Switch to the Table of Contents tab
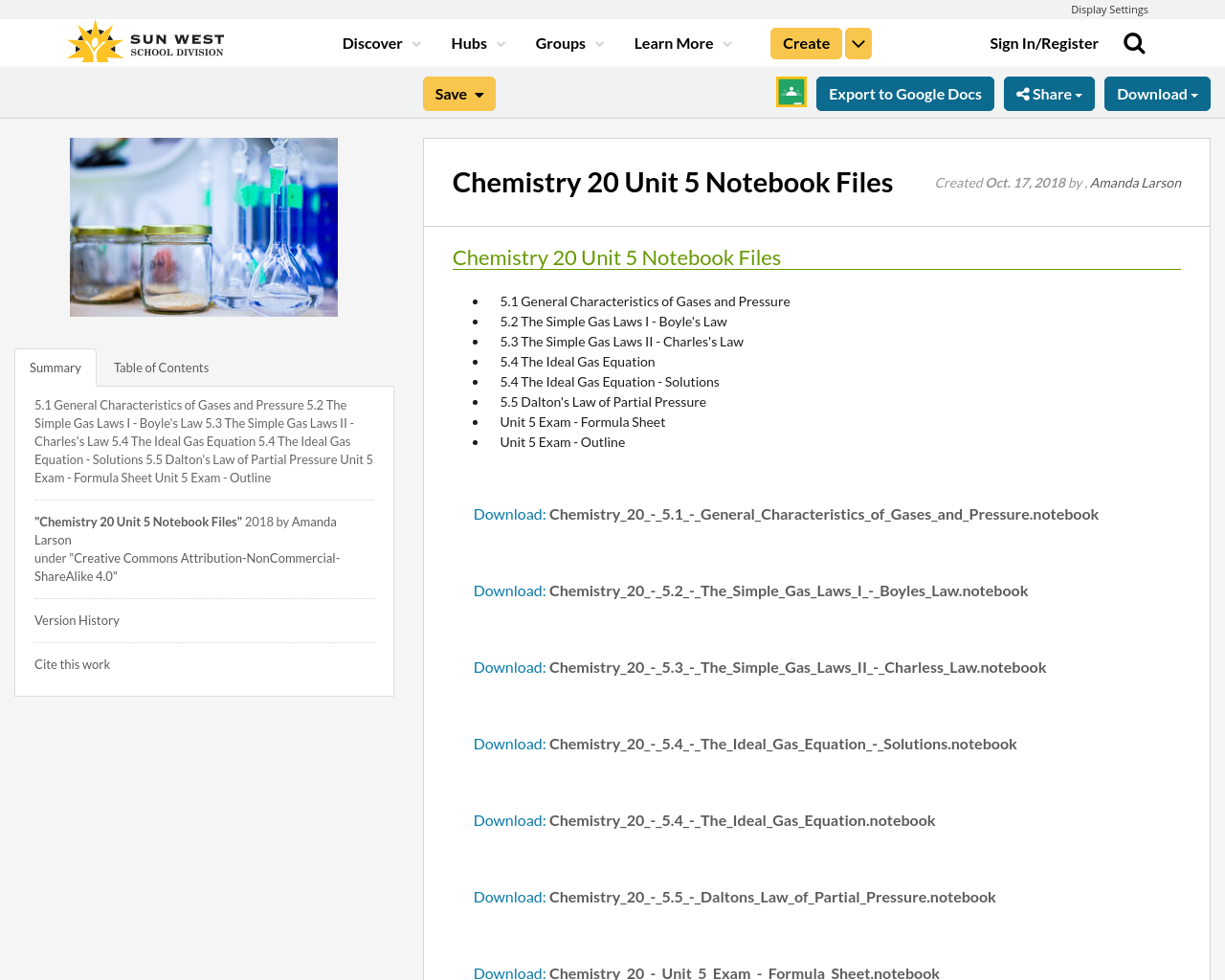 pyautogui.click(x=161, y=366)
